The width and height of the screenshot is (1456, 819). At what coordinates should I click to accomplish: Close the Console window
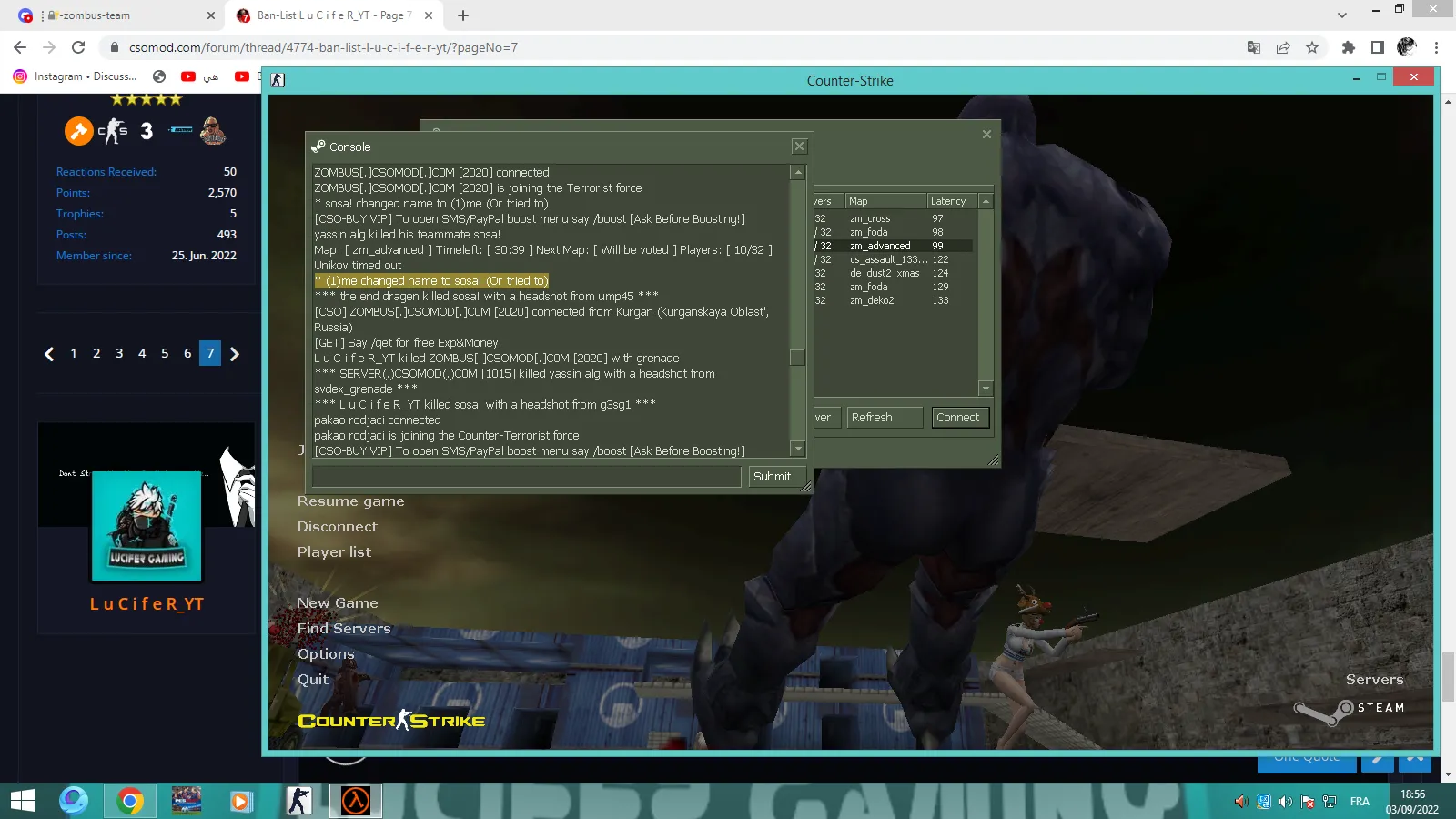(799, 147)
